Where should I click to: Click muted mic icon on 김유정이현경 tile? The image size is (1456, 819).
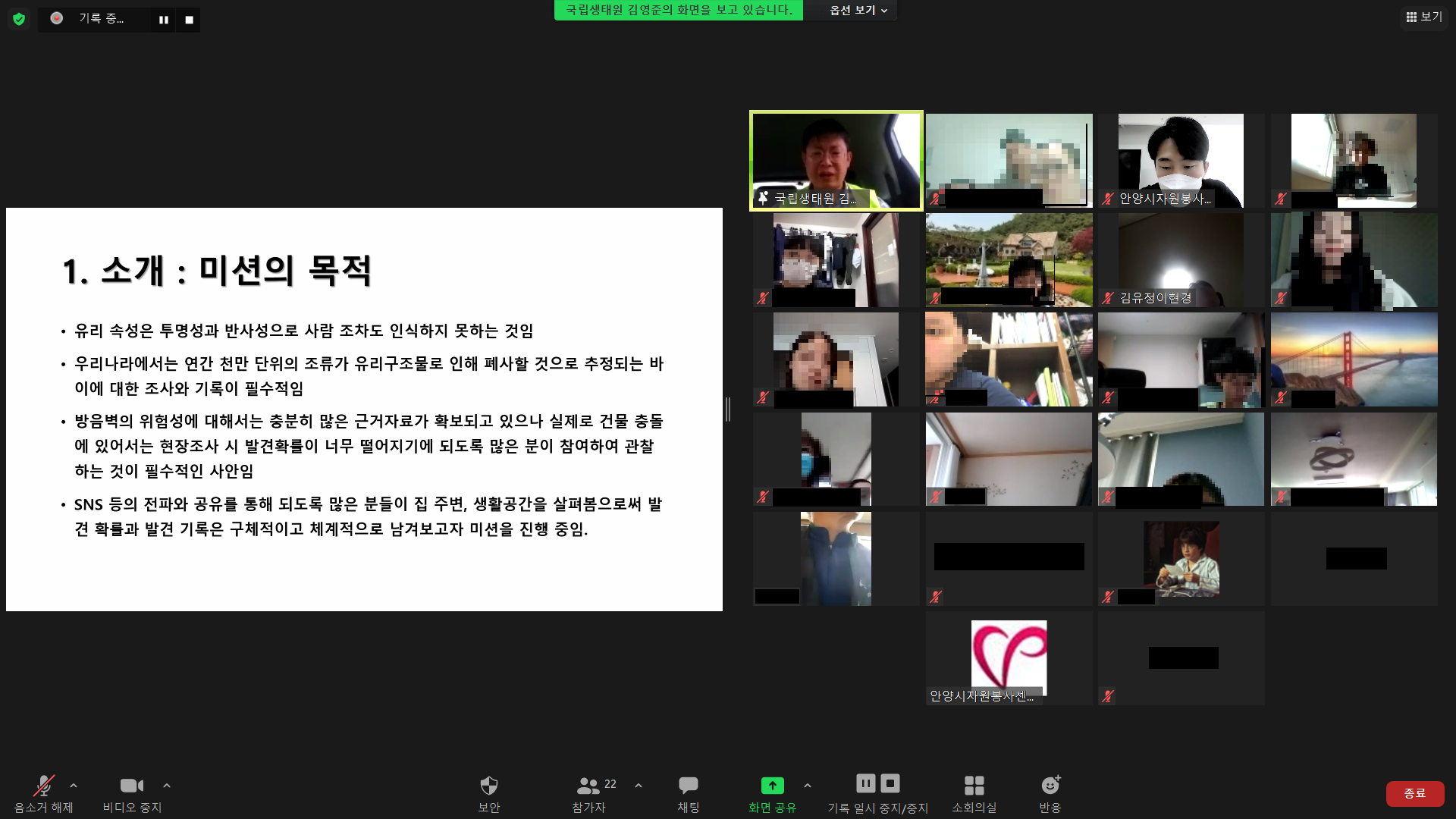click(1109, 298)
